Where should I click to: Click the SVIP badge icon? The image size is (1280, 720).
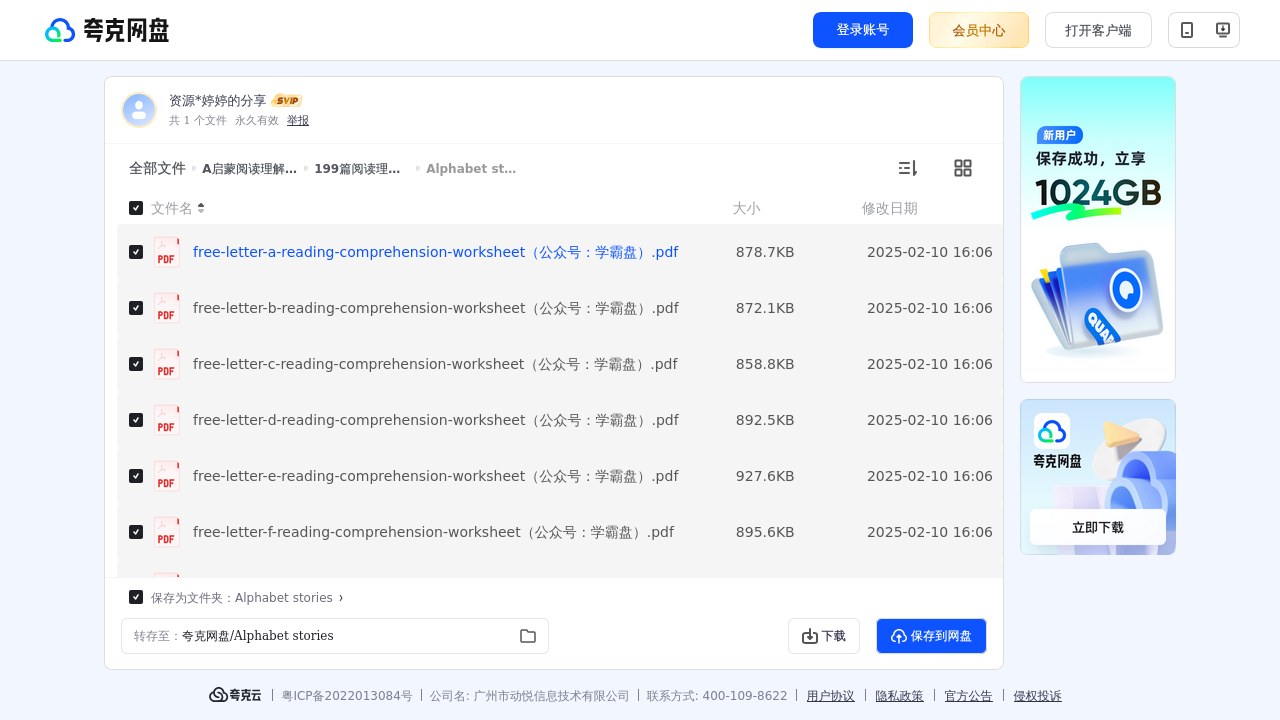click(287, 101)
